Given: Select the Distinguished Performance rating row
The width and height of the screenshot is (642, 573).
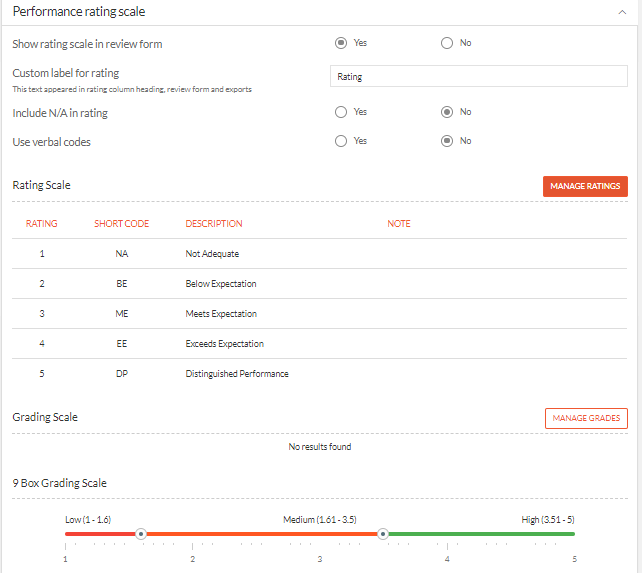Looking at the screenshot, I should (319, 374).
